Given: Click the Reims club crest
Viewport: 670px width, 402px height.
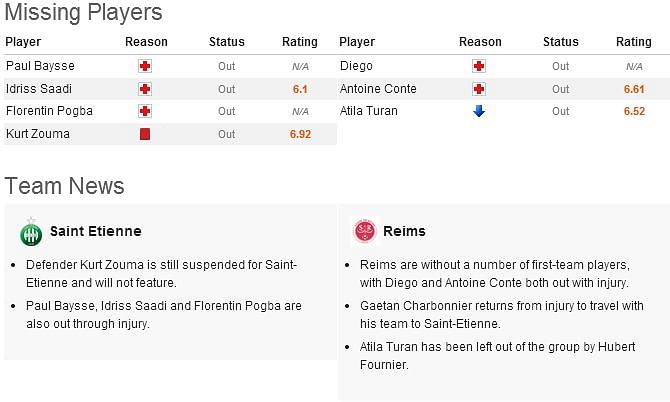Looking at the screenshot, I should [364, 232].
